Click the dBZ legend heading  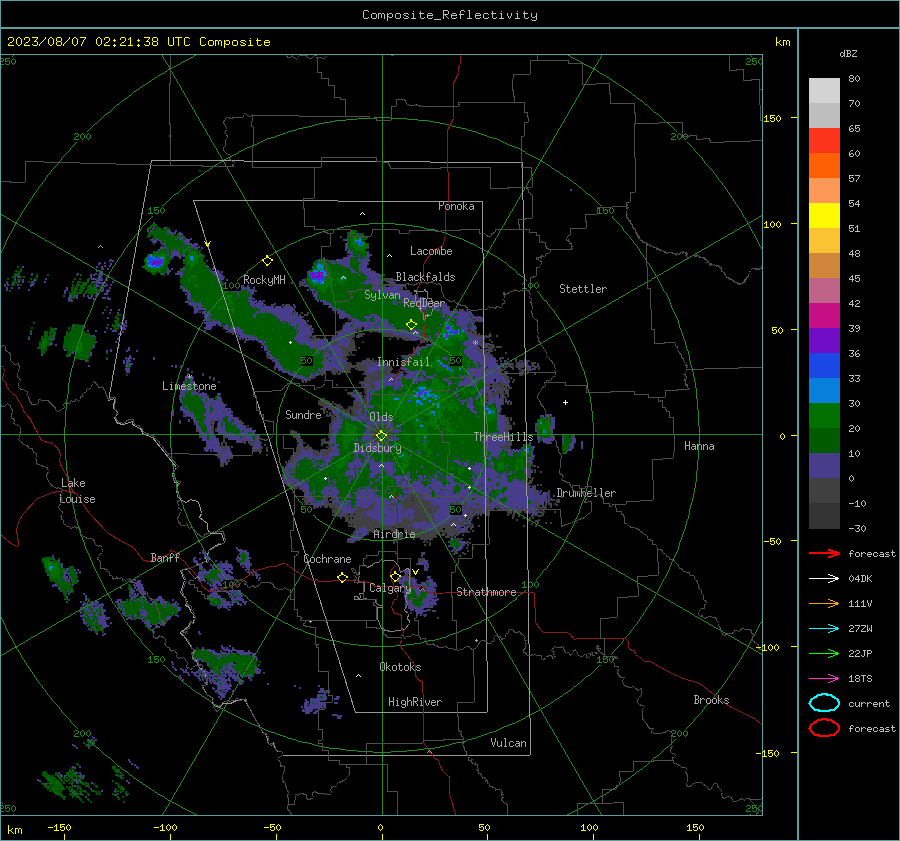848,53
